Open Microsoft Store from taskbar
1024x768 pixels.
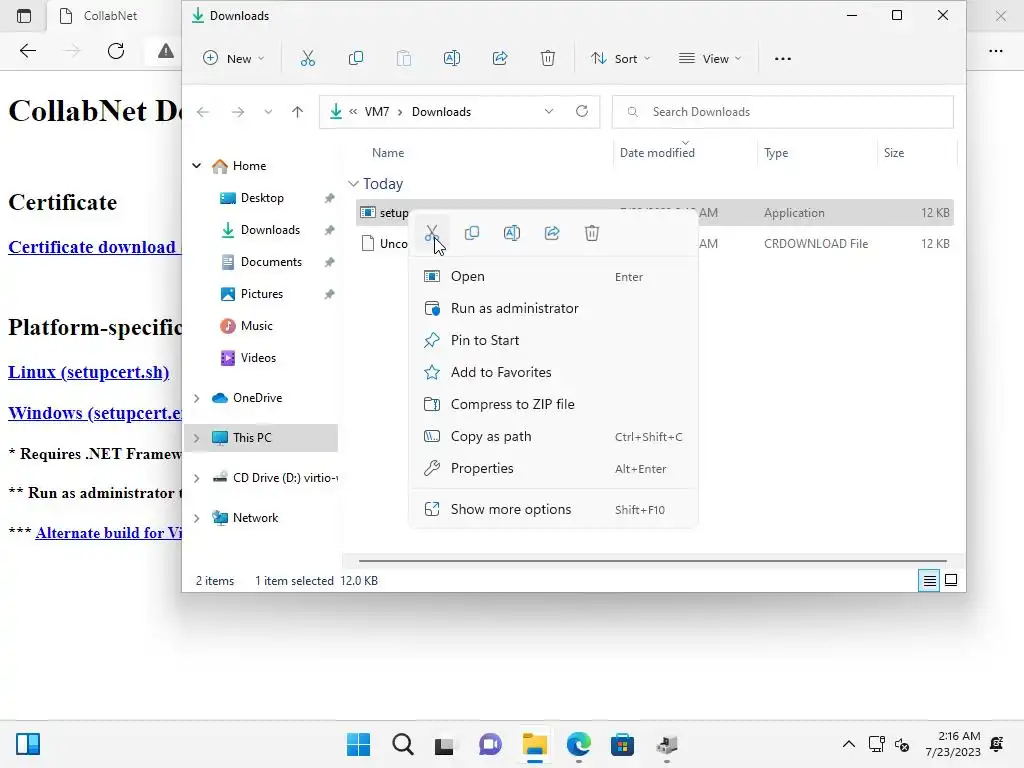[x=622, y=744]
